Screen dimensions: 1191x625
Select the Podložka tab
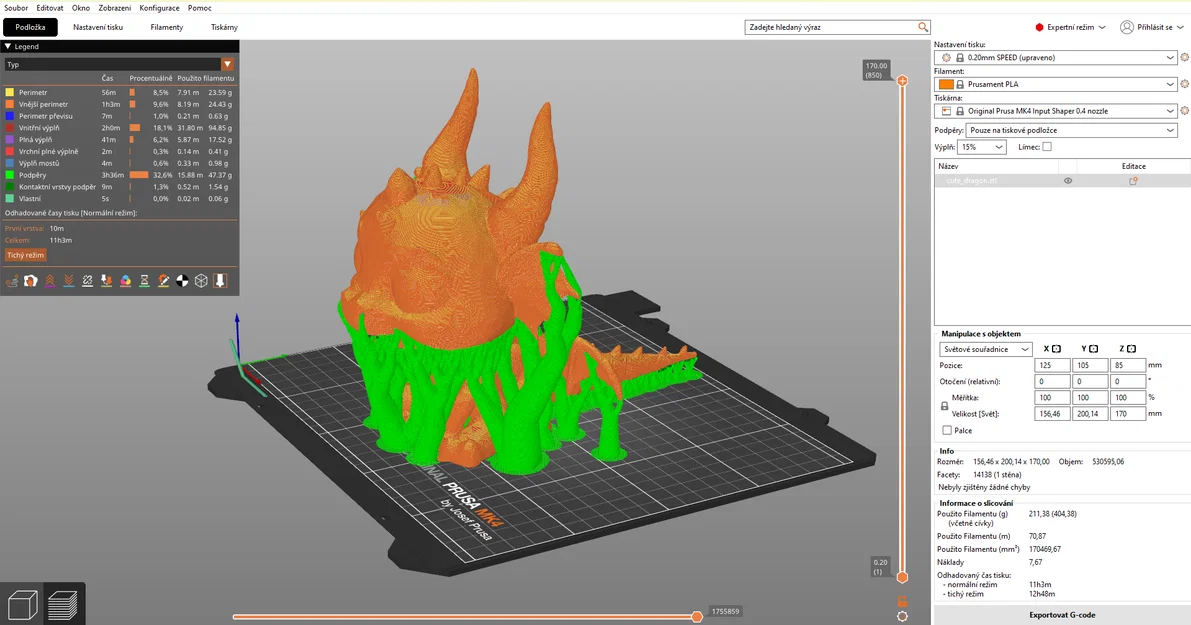30,27
